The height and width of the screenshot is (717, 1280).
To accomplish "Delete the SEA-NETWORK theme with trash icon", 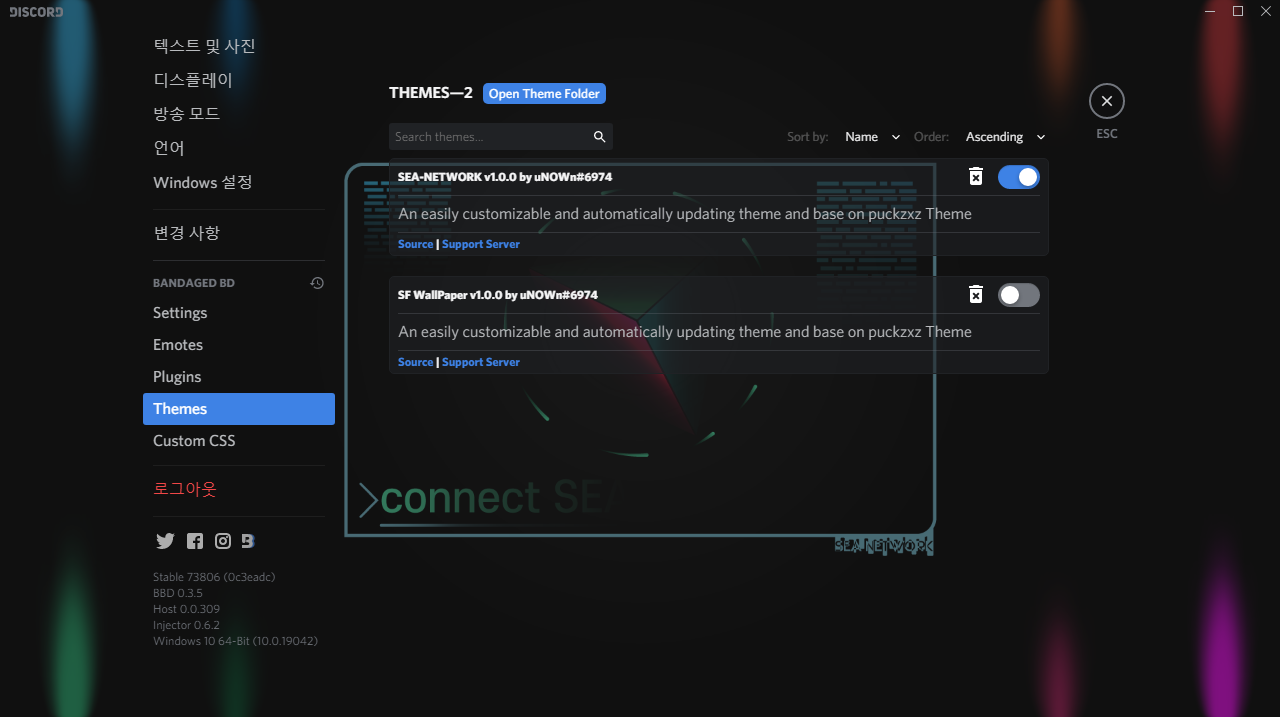I will pyautogui.click(x=976, y=177).
